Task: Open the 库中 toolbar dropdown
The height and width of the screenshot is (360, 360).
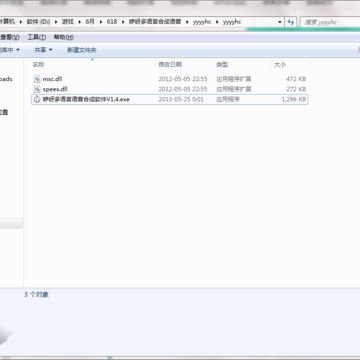Action: [x=10, y=50]
